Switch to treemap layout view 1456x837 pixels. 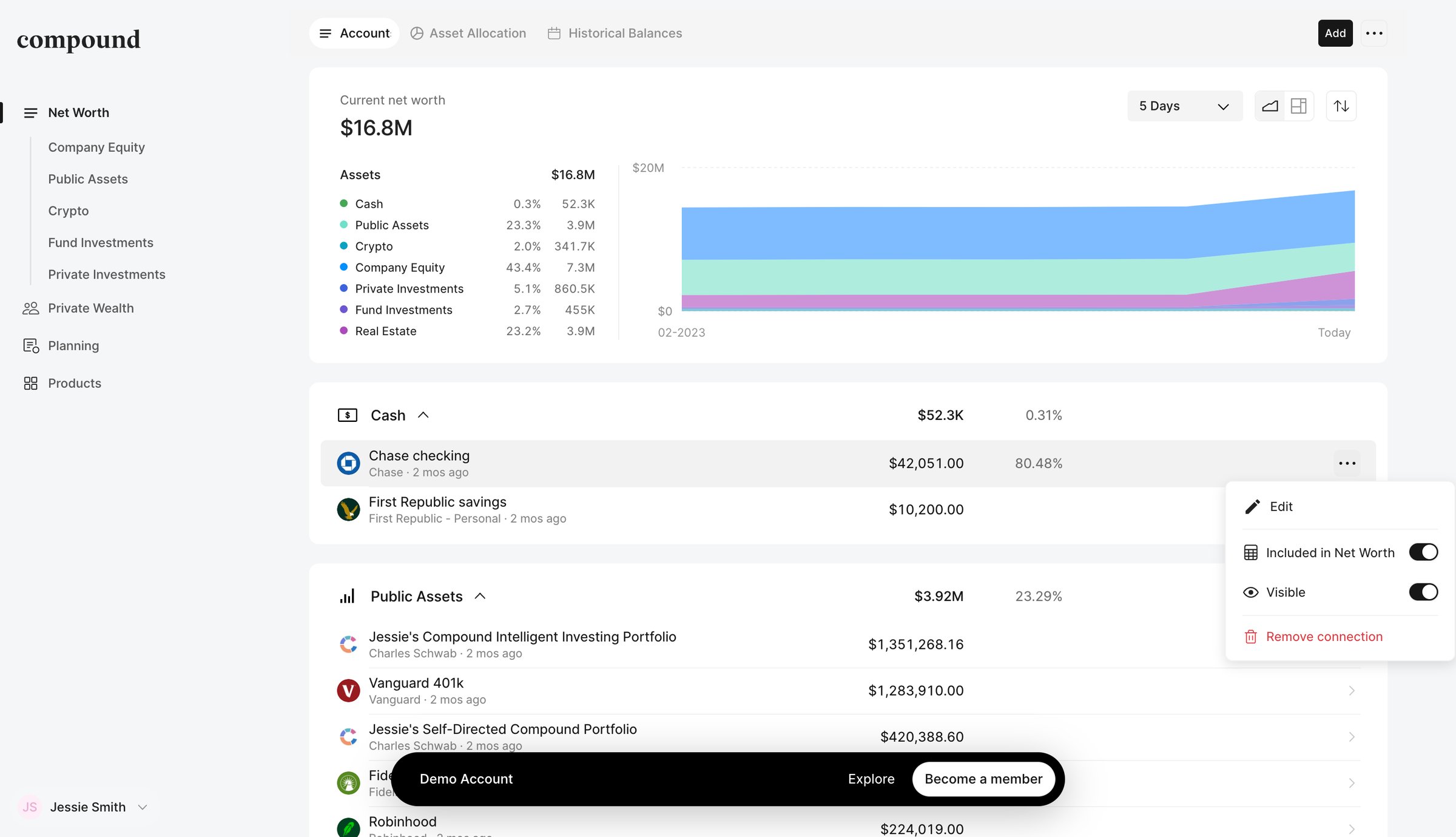tap(1299, 106)
